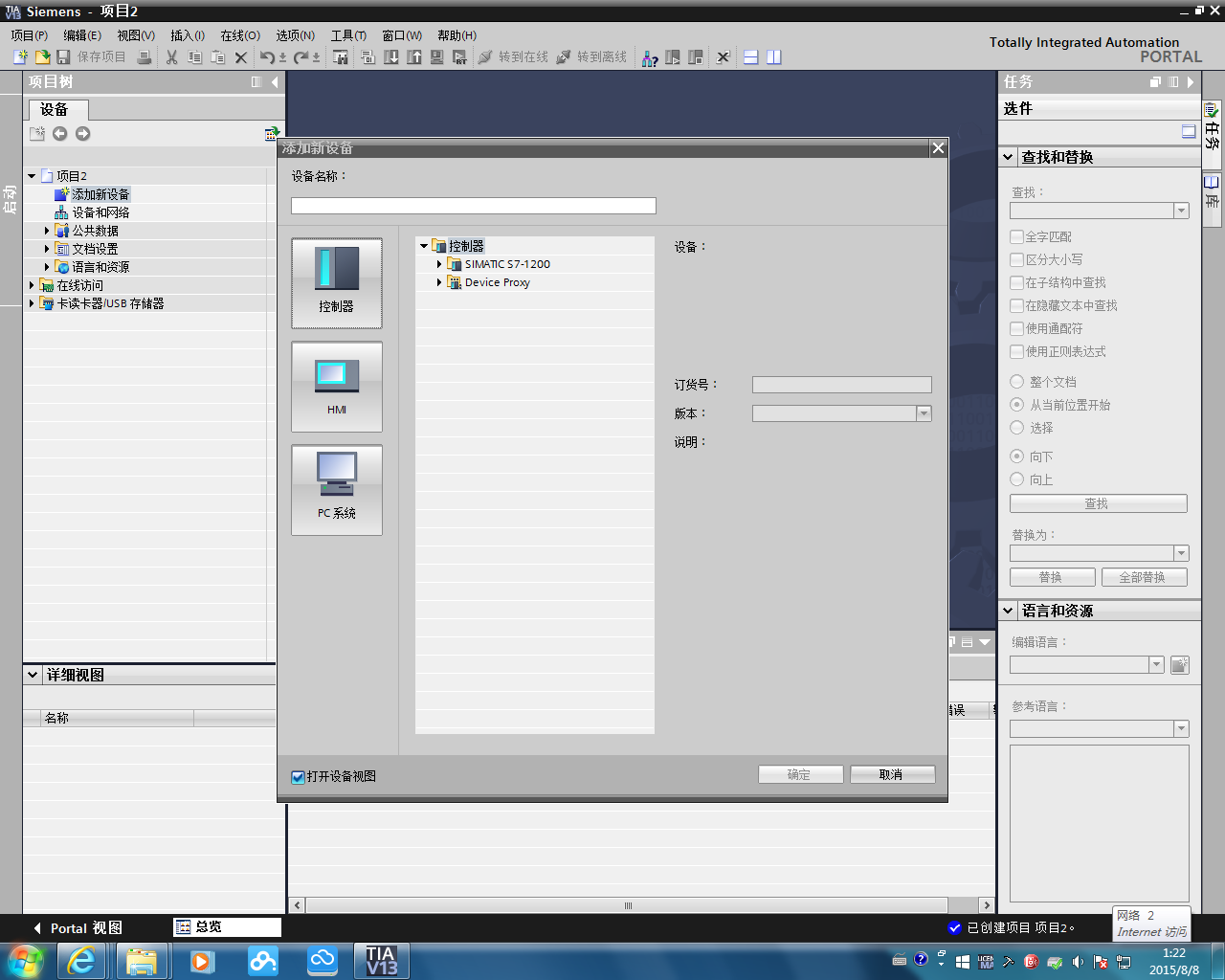Click the 确定 confirm button
This screenshot has height=980, width=1225.
(800, 775)
